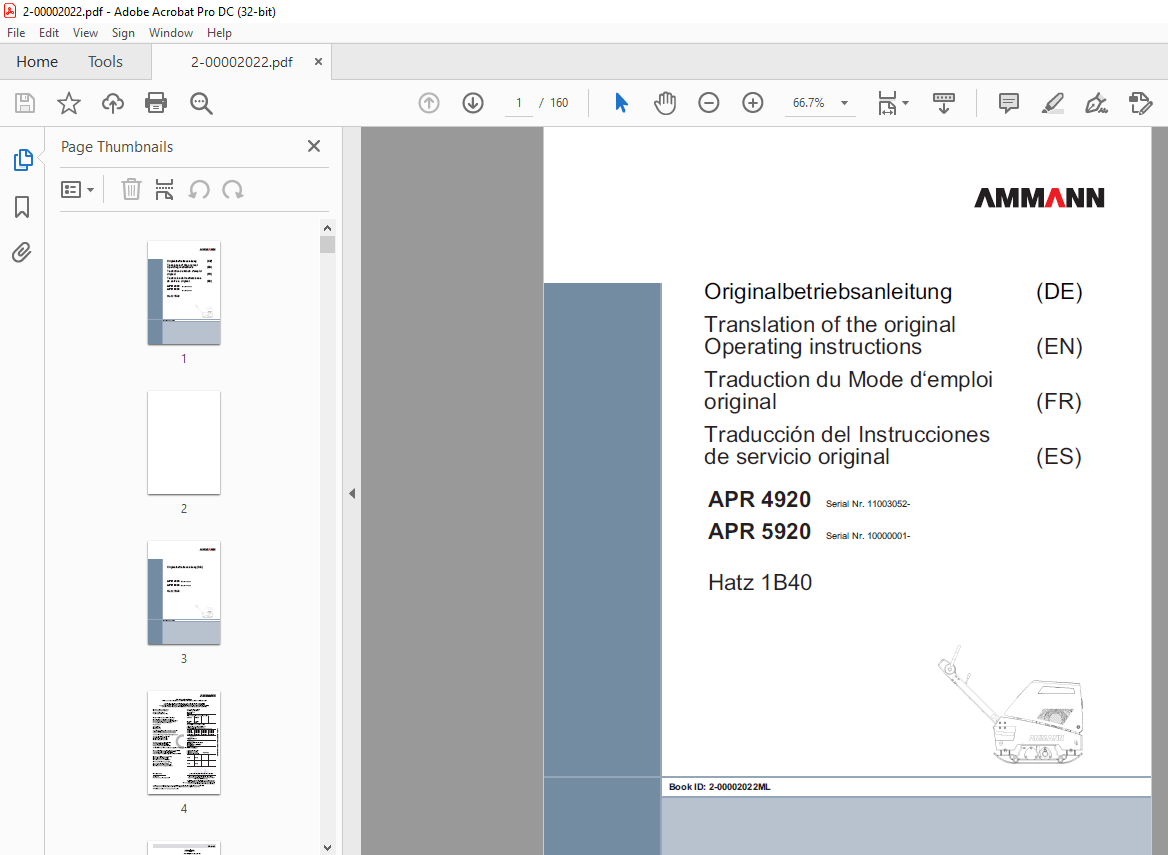This screenshot has width=1168, height=855.
Task: Go to next page arrow
Action: (473, 103)
